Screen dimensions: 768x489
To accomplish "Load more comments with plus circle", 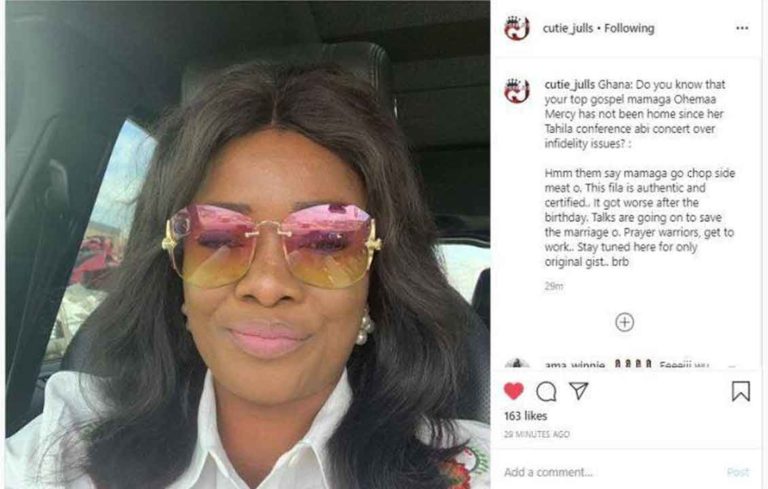I will 624,322.
